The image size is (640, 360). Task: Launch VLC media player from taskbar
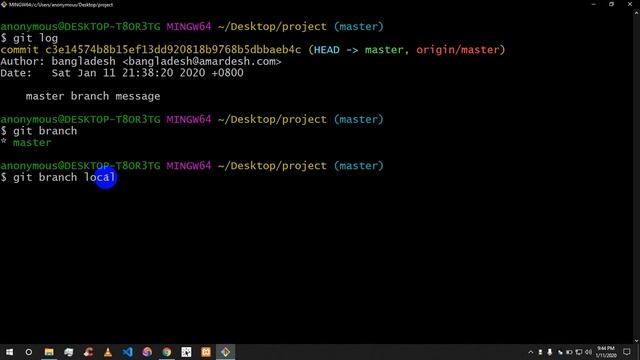[x=108, y=352]
